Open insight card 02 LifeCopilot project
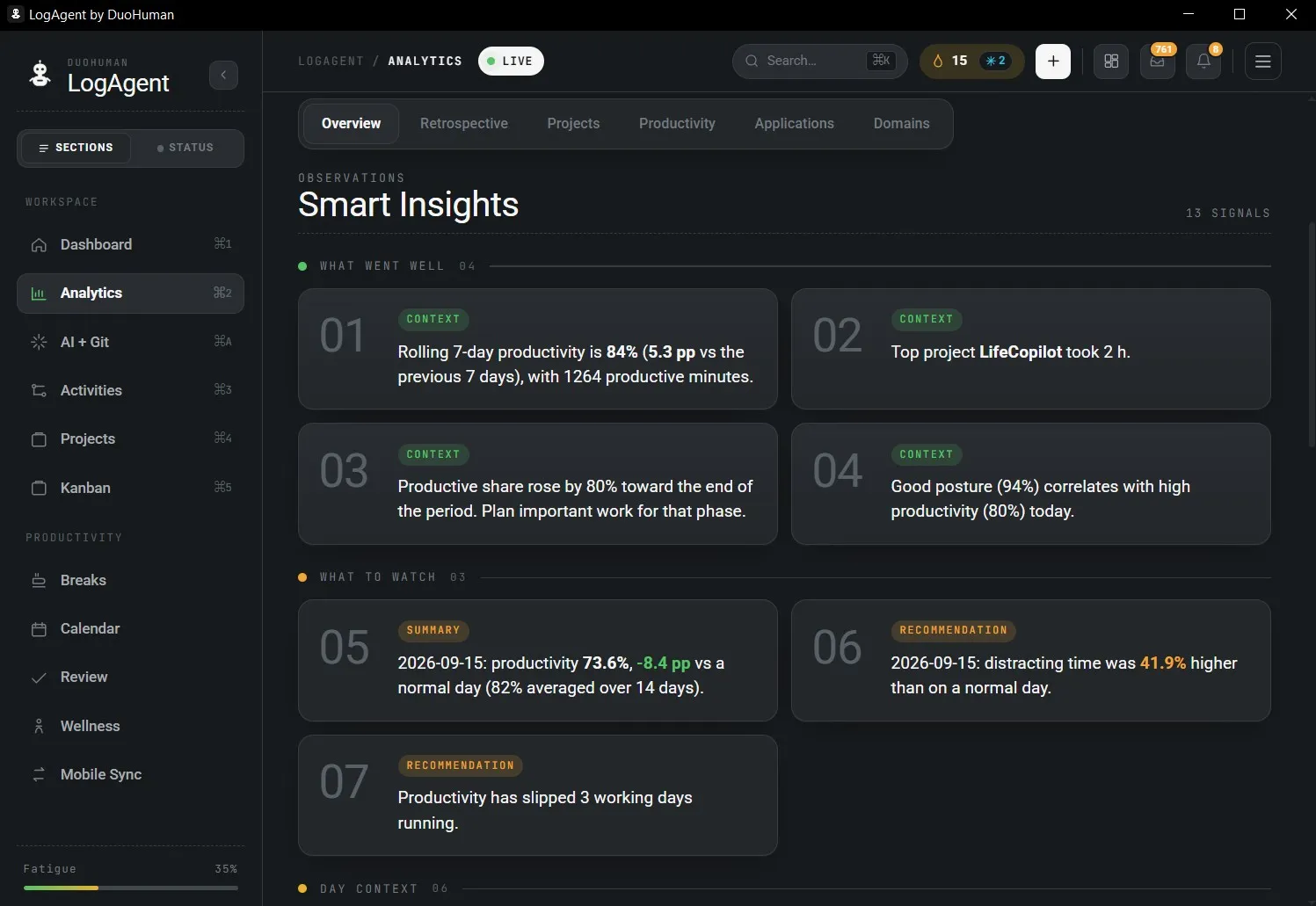 pyautogui.click(x=1031, y=349)
